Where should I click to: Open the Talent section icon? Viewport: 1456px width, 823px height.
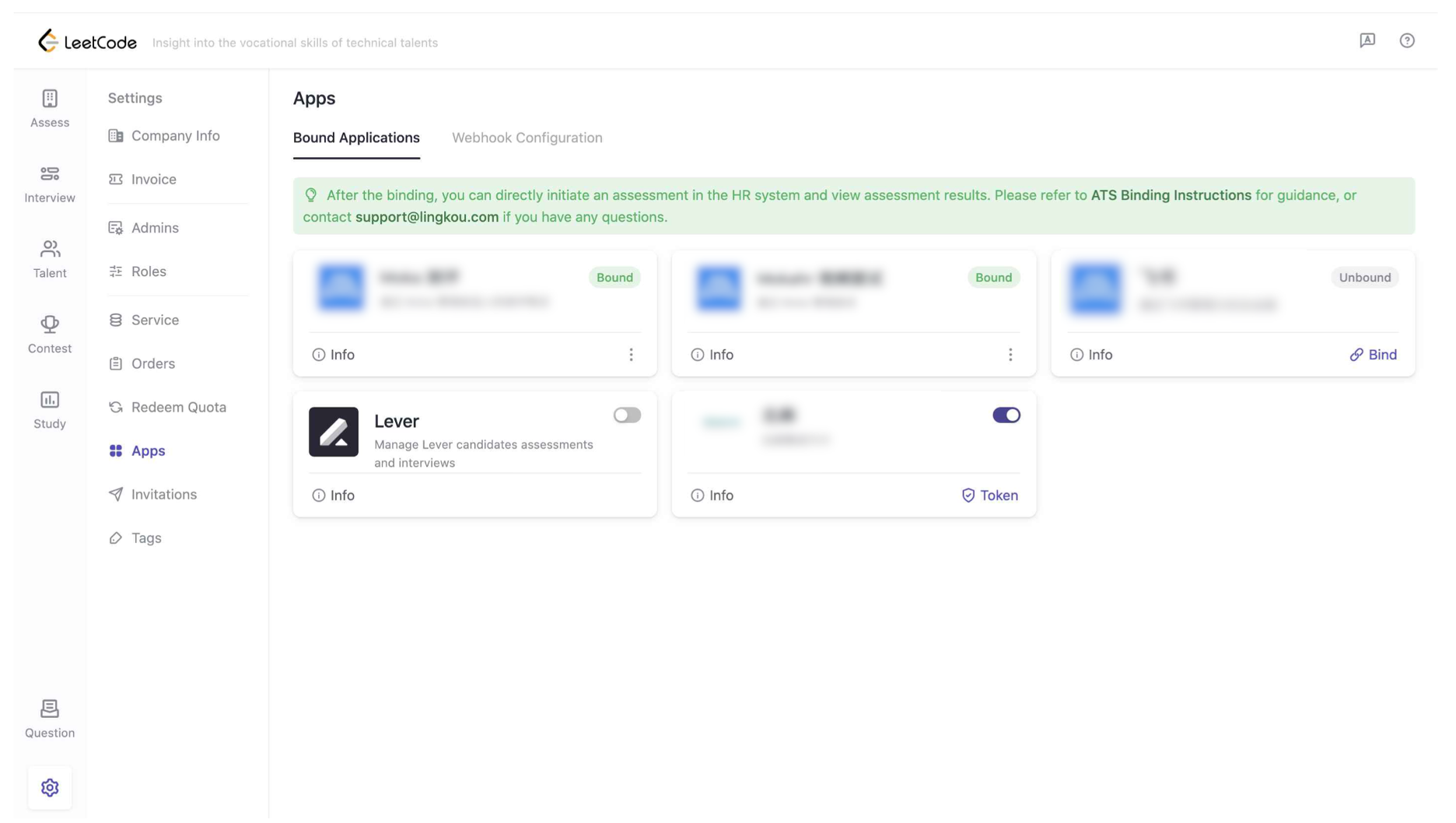(x=50, y=250)
